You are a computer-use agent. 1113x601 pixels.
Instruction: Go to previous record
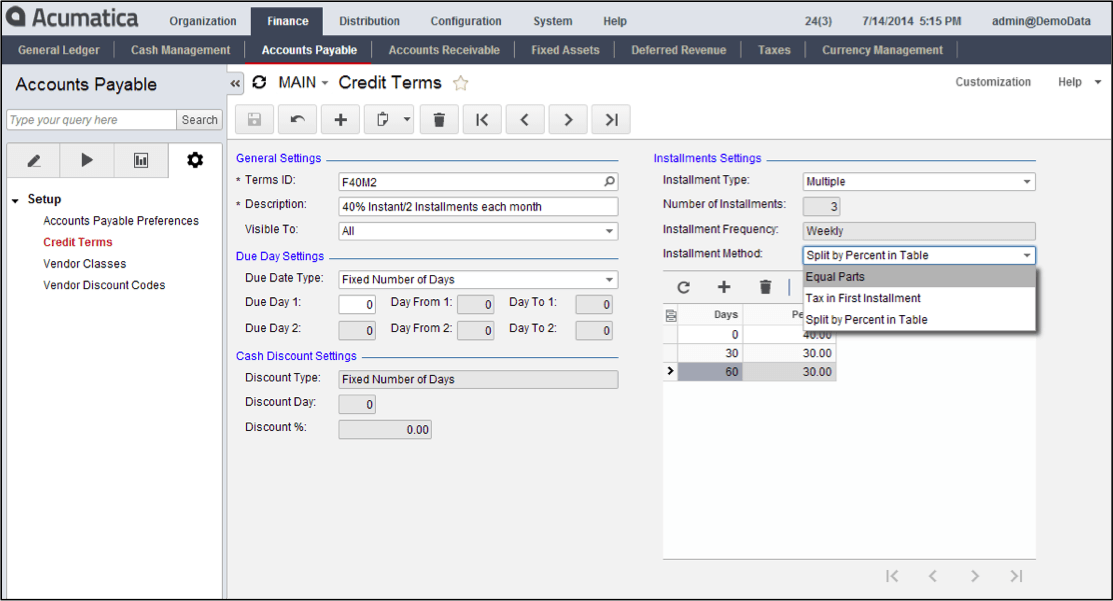[x=525, y=119]
